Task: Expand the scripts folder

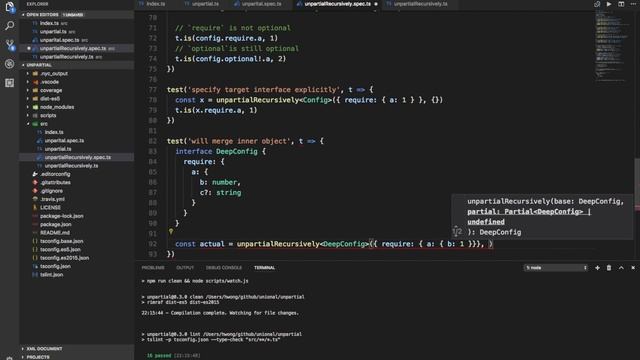Action: (48, 116)
